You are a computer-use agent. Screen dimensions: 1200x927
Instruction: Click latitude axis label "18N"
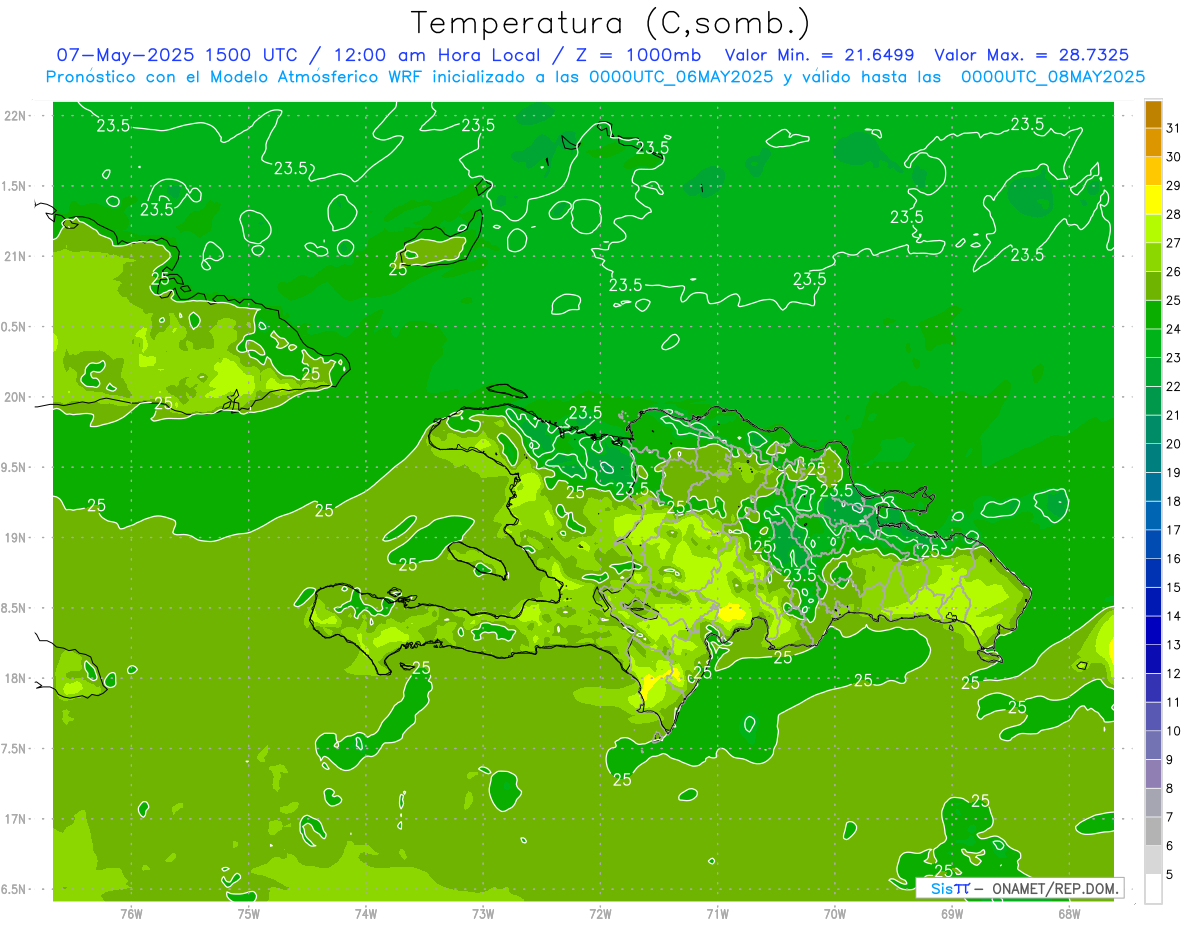(x=16, y=678)
